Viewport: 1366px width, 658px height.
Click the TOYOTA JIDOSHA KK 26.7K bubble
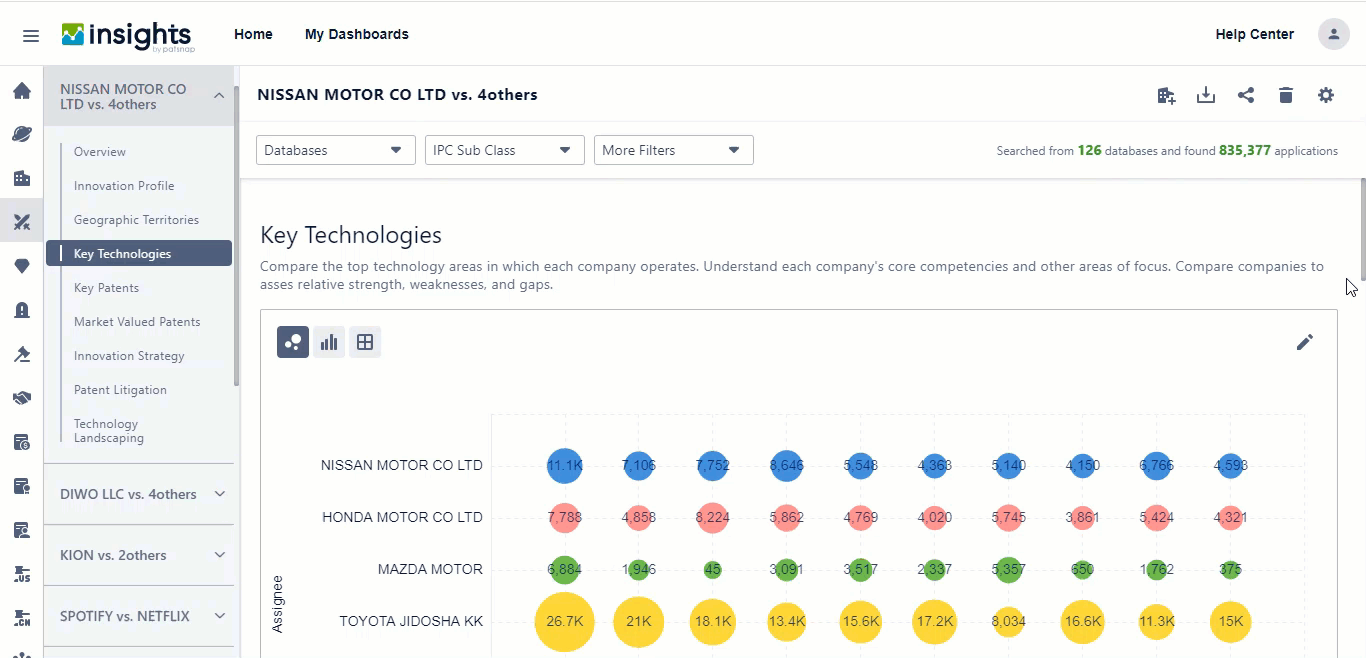click(564, 621)
